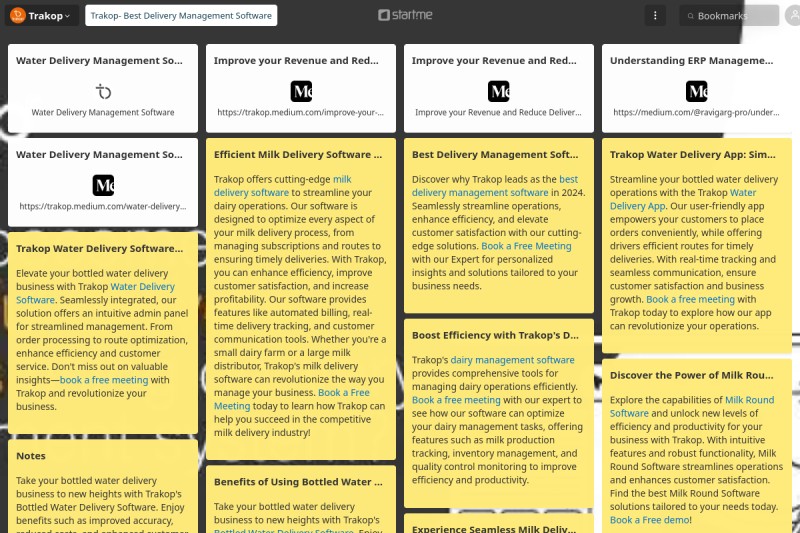This screenshot has height=533, width=800.
Task: Open the Trakop account dropdown
Action: pos(42,16)
